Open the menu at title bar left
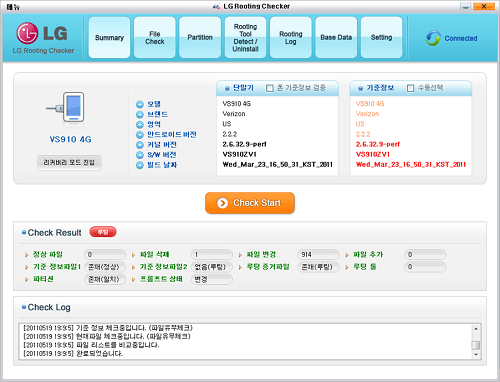Screen dimensions: 500x382 tap(13, 7)
